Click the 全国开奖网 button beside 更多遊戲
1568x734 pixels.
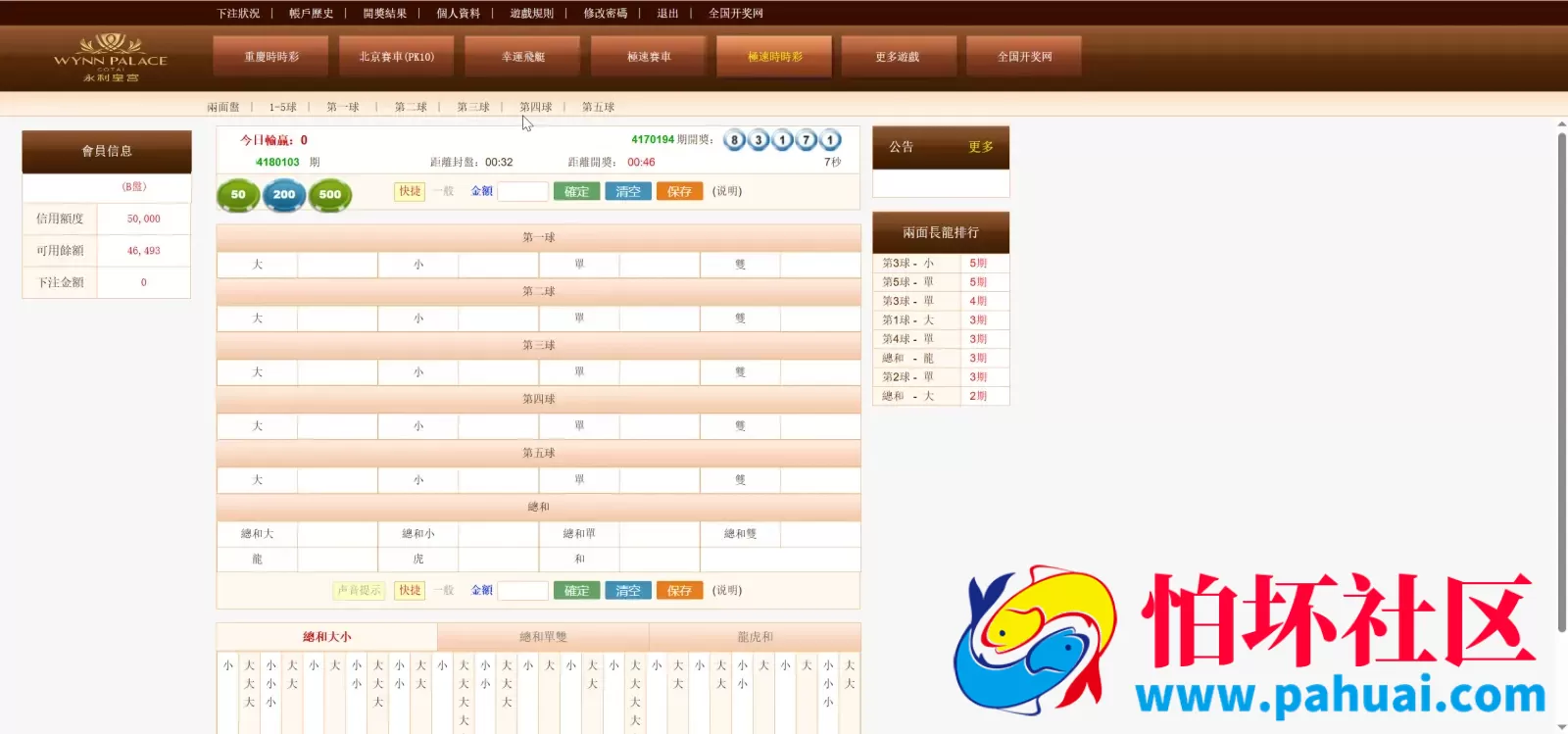click(1024, 57)
